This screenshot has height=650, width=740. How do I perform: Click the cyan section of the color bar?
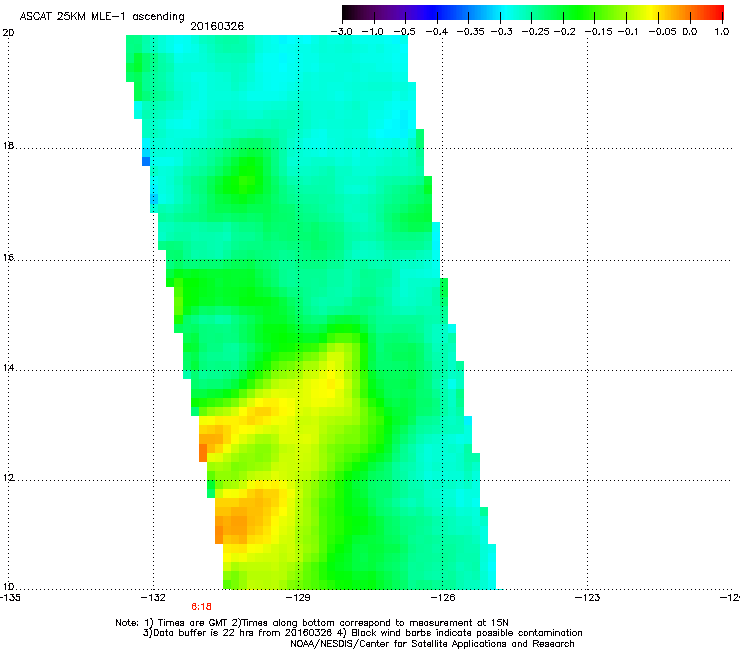tap(505, 13)
